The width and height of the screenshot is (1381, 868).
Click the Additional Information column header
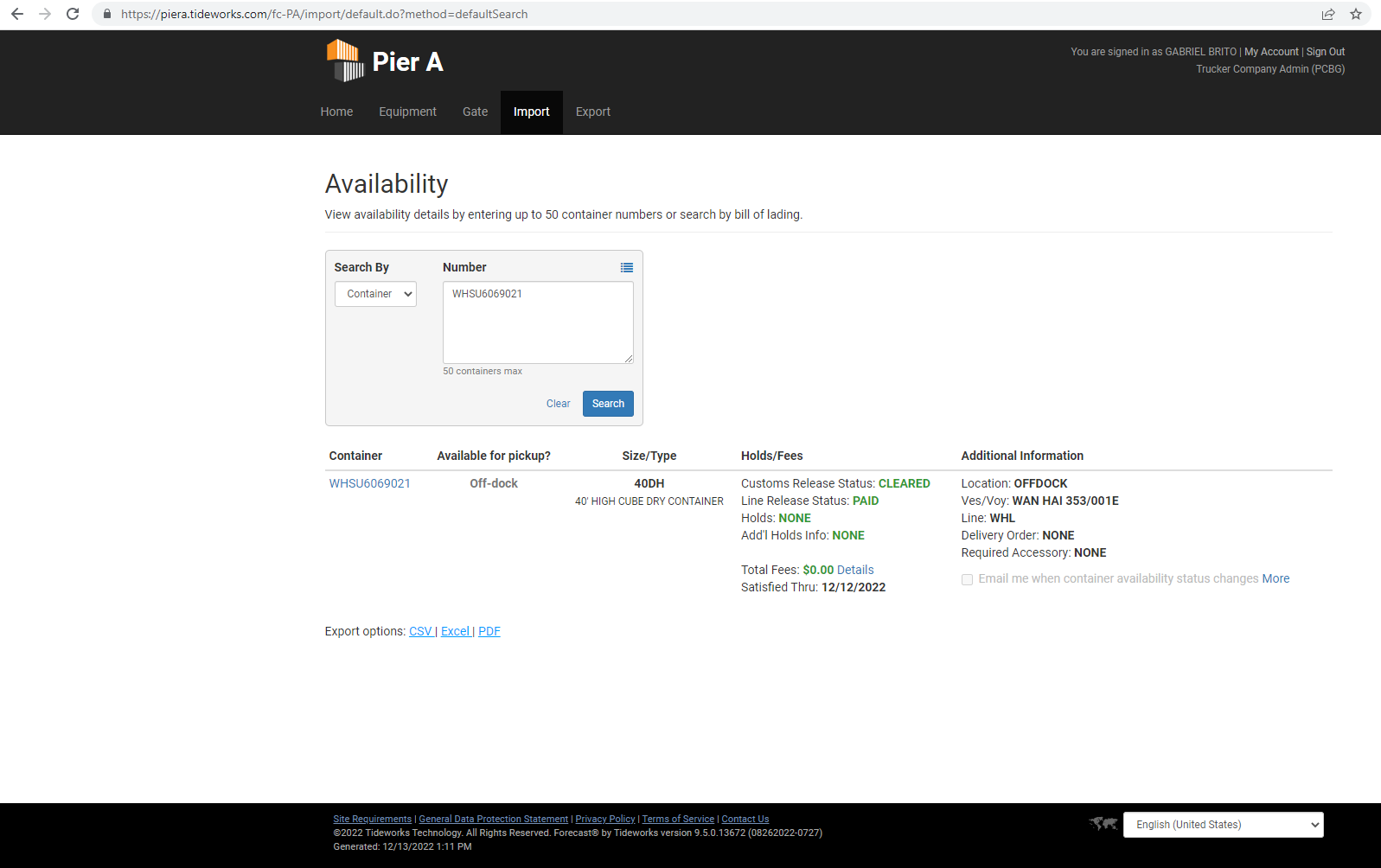click(1022, 456)
